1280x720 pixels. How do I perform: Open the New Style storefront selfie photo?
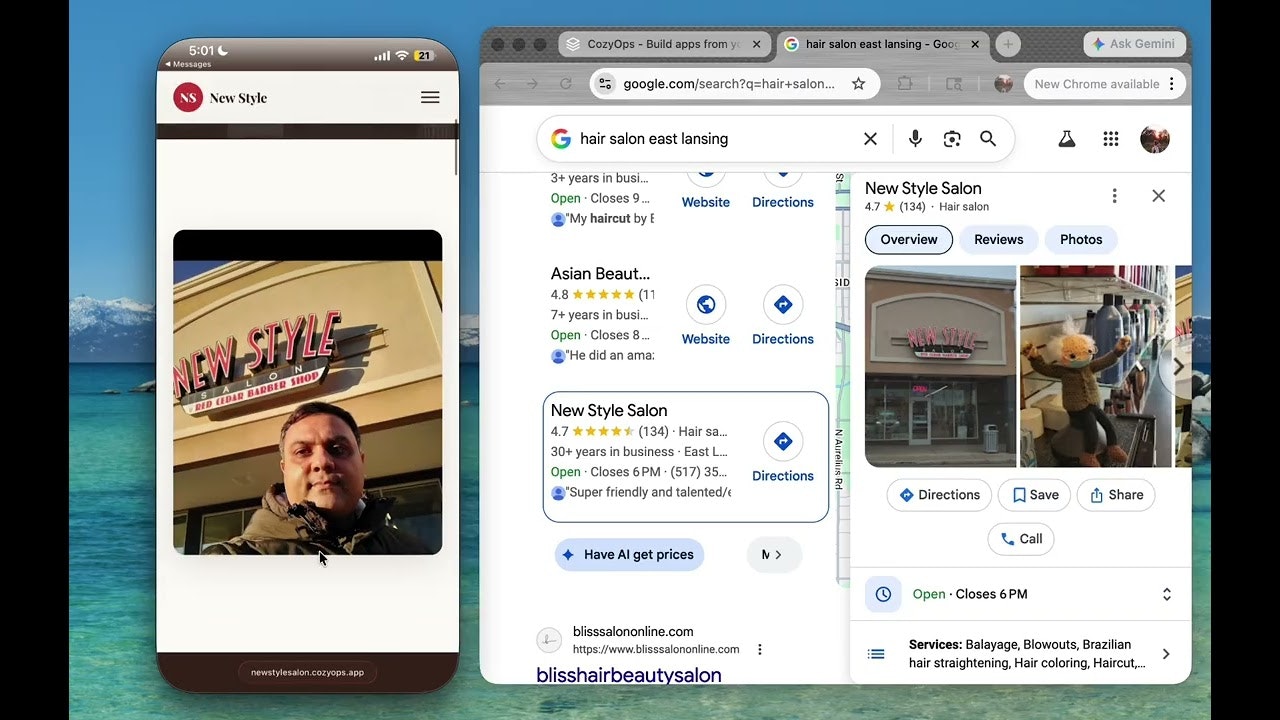(307, 392)
